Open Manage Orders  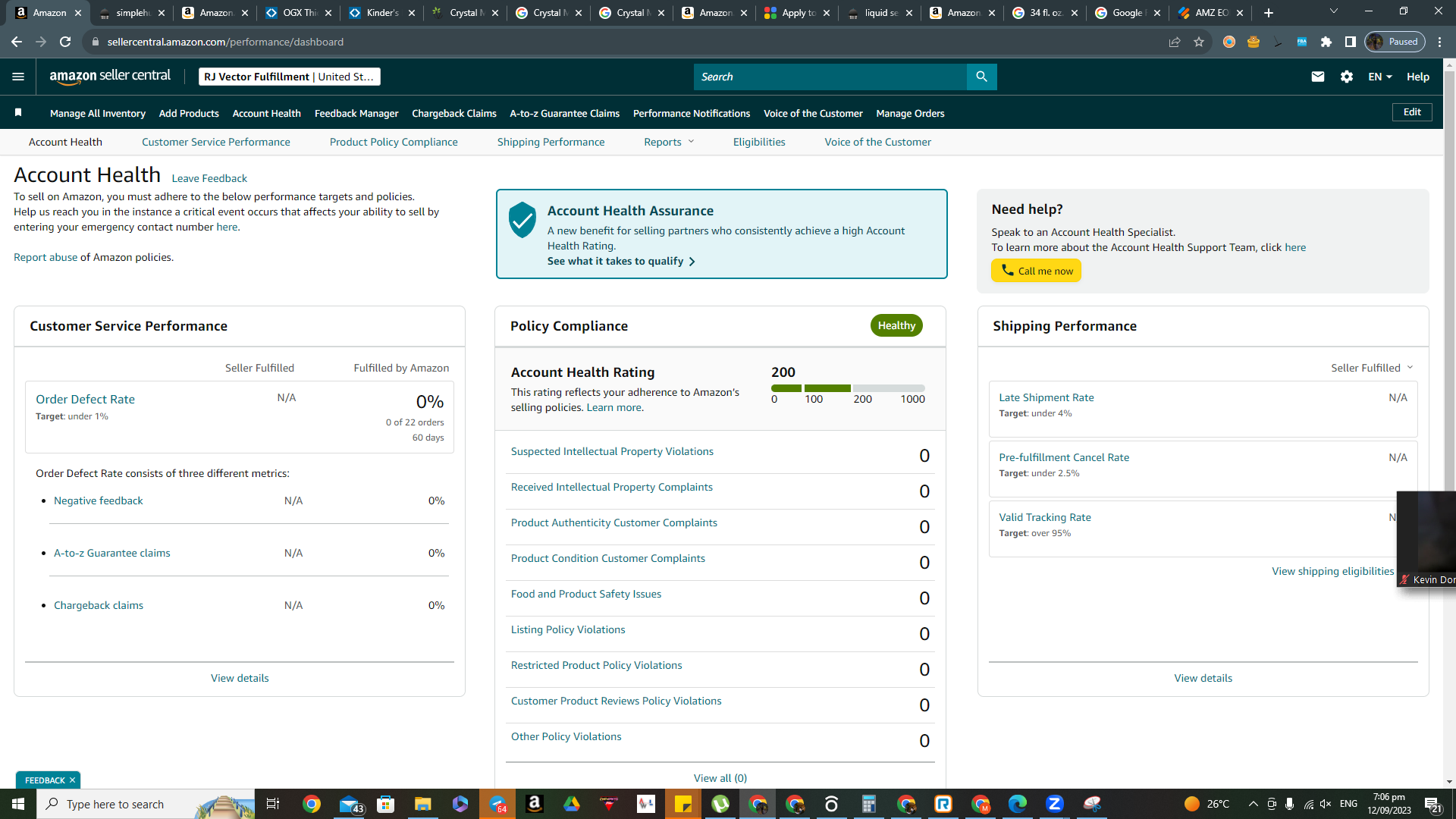click(x=910, y=113)
